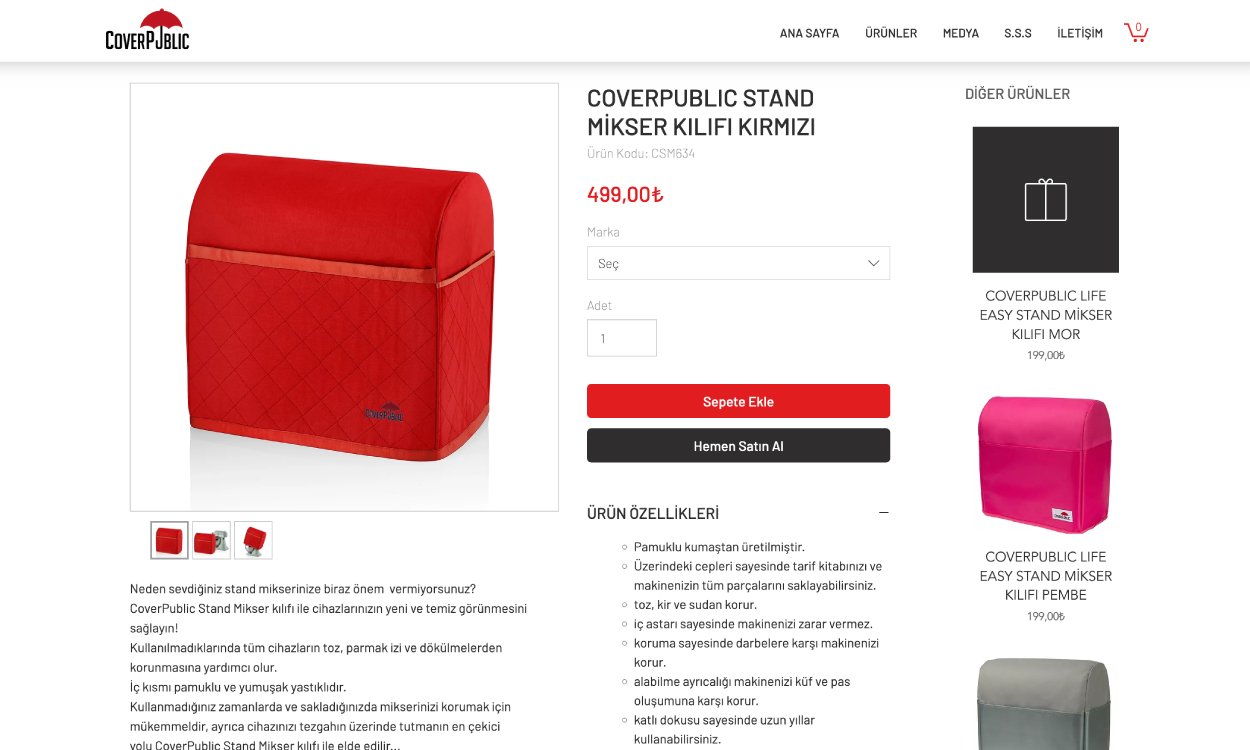Open the gray mixer cover product image
The image size is (1250, 750).
pos(1045,702)
